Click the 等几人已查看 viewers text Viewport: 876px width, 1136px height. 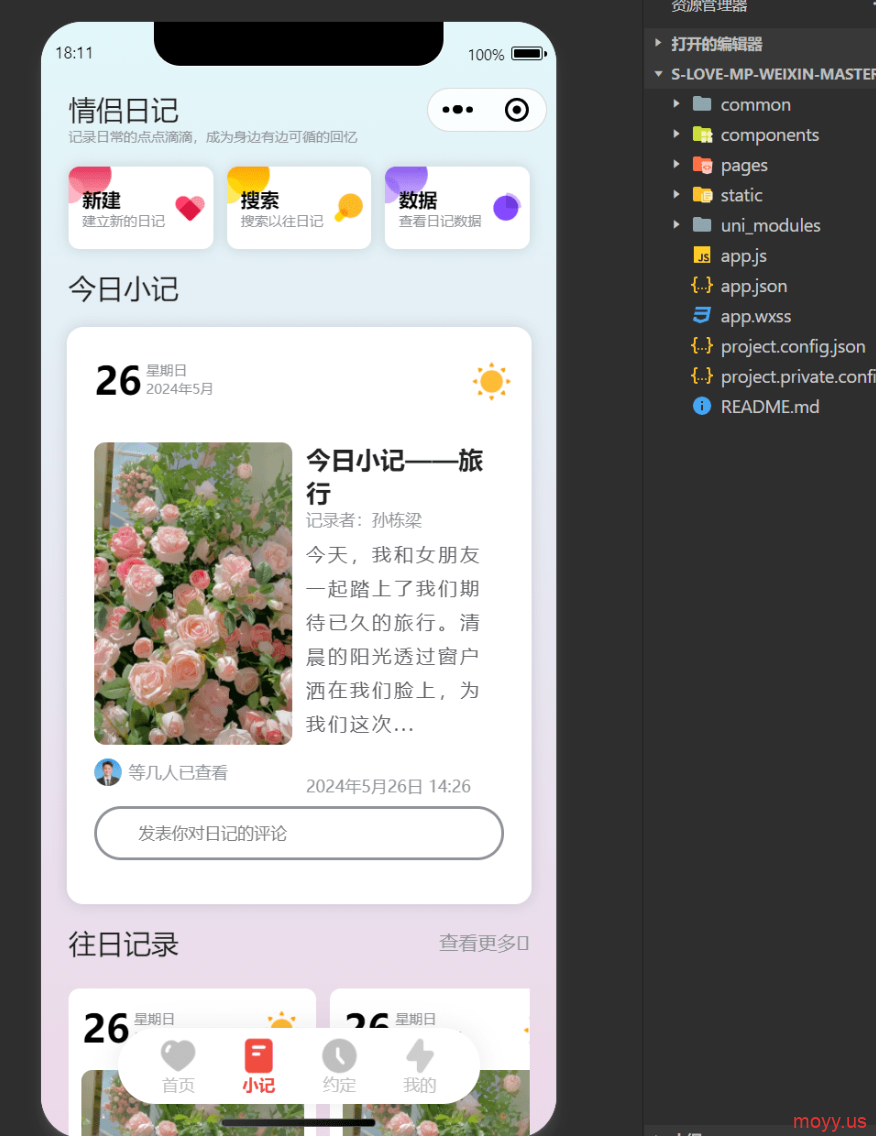point(178,773)
